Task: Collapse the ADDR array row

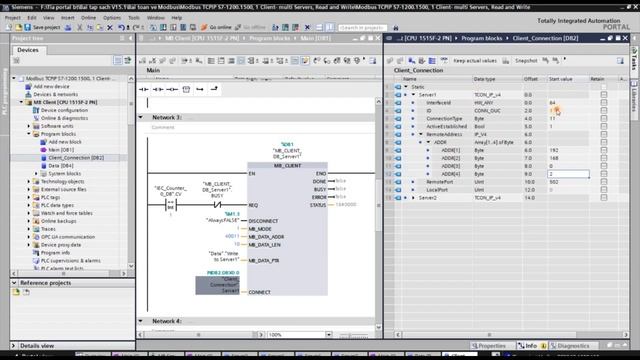Action: click(429, 142)
